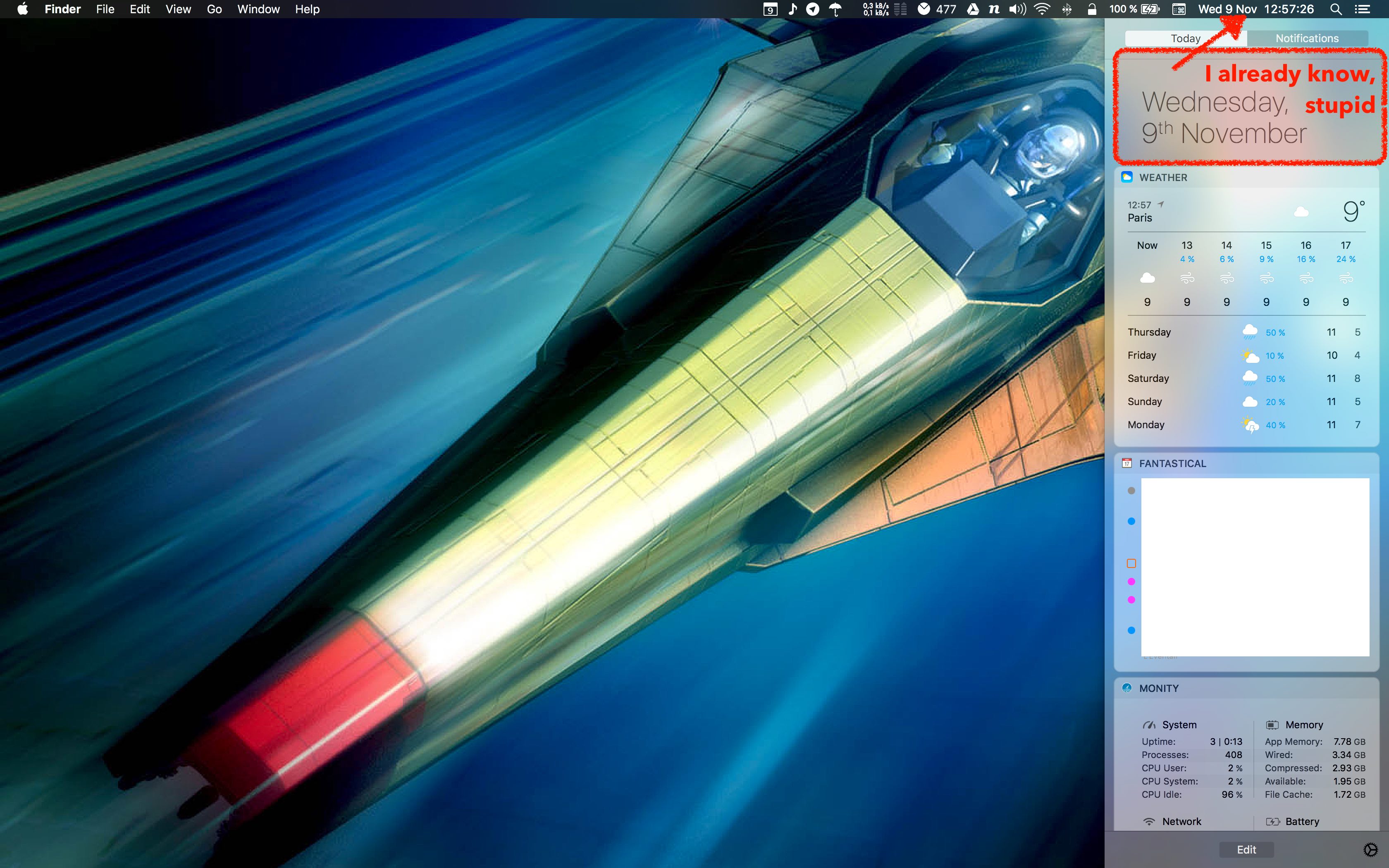Click the System section heading in Monity
1389x868 pixels.
[1179, 725]
